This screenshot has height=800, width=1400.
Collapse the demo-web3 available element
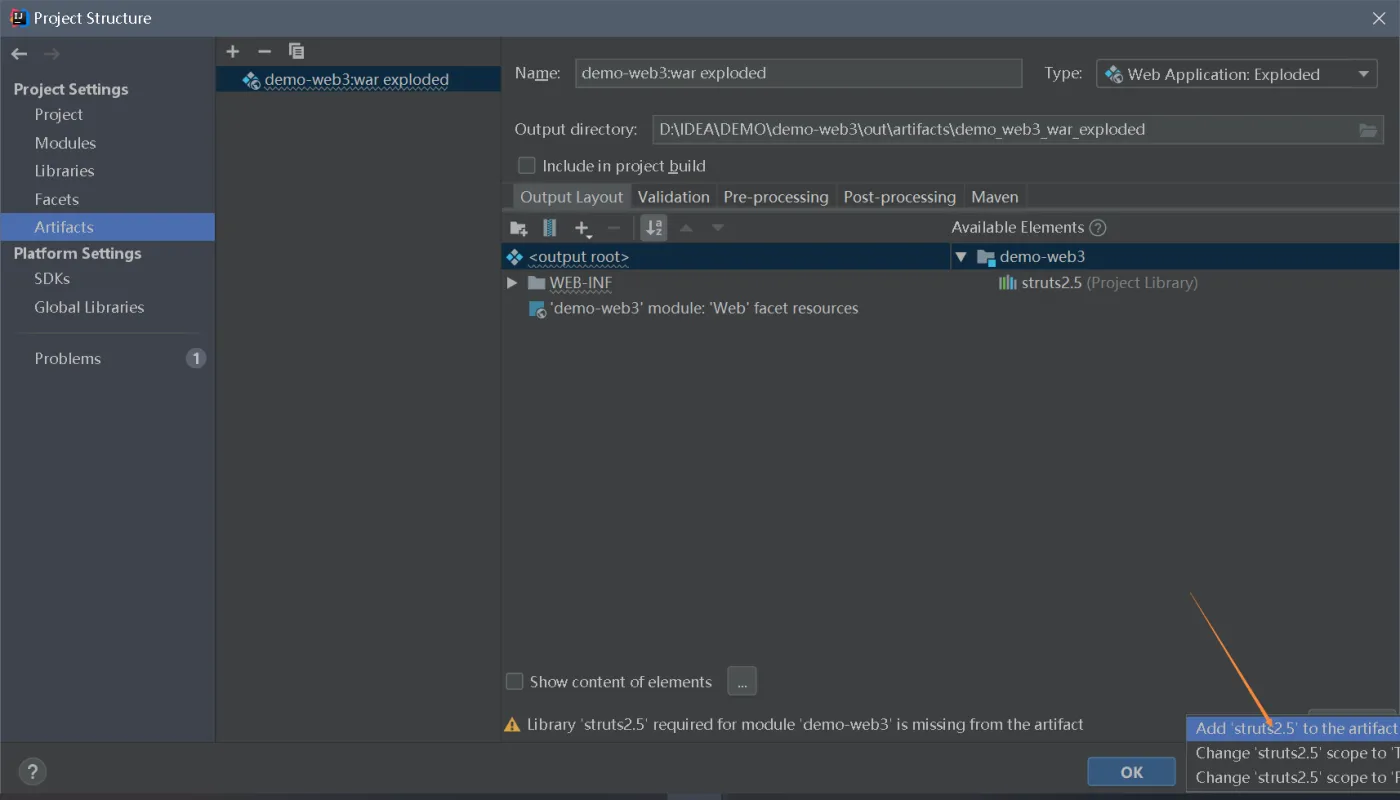961,257
